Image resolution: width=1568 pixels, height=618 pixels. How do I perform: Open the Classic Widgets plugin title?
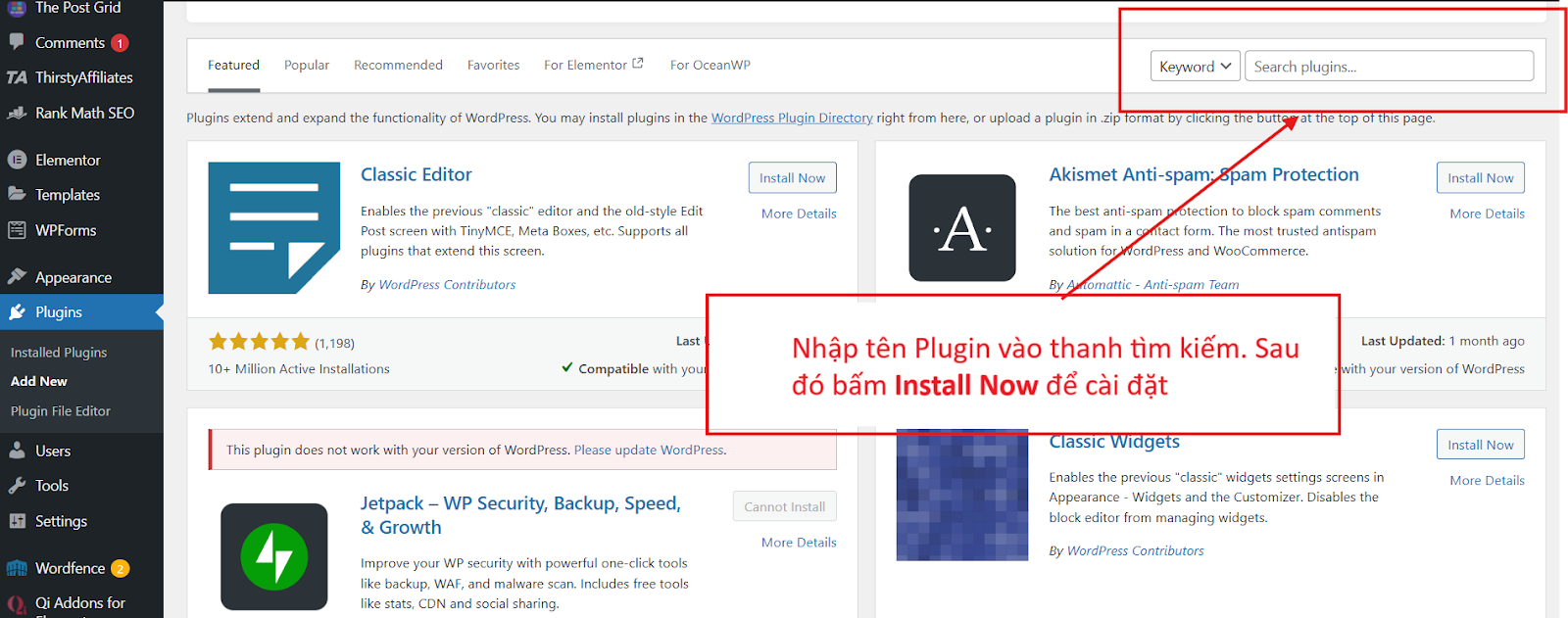[1114, 443]
